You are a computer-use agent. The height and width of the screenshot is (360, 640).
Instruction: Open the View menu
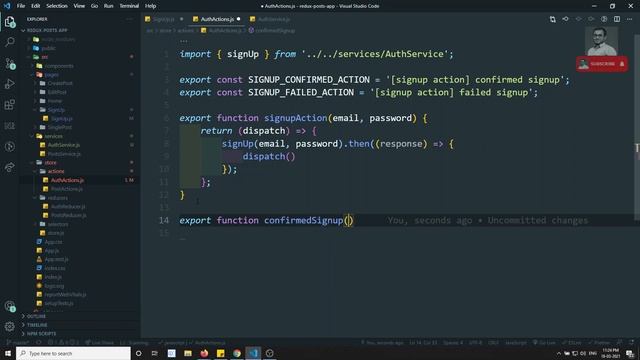pyautogui.click(x=79, y=6)
